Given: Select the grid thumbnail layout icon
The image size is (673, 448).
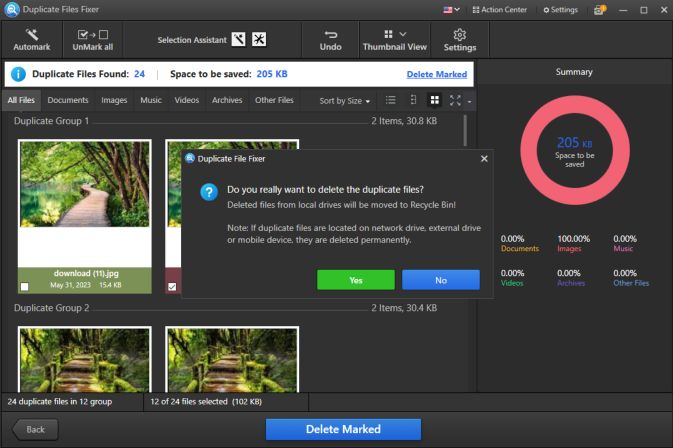Looking at the screenshot, I should tap(435, 100).
